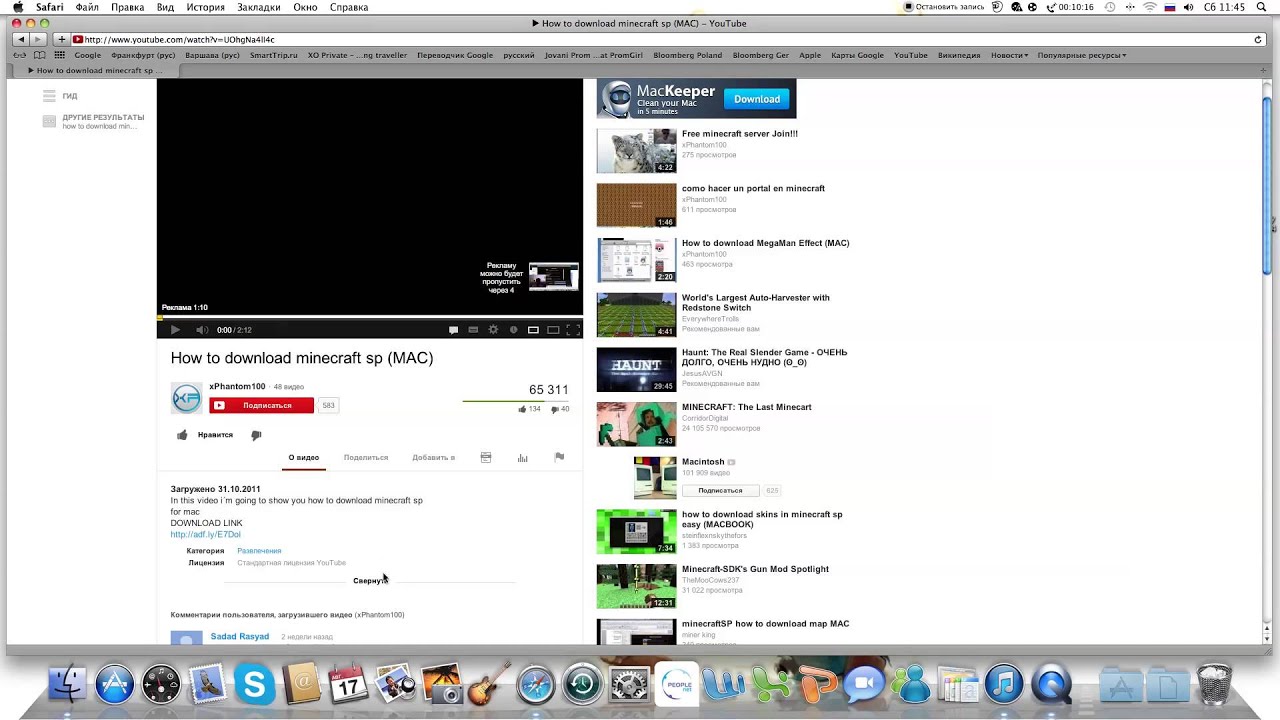Report the video with the flag icon
Viewport: 1280px width, 720px height.
[559, 457]
